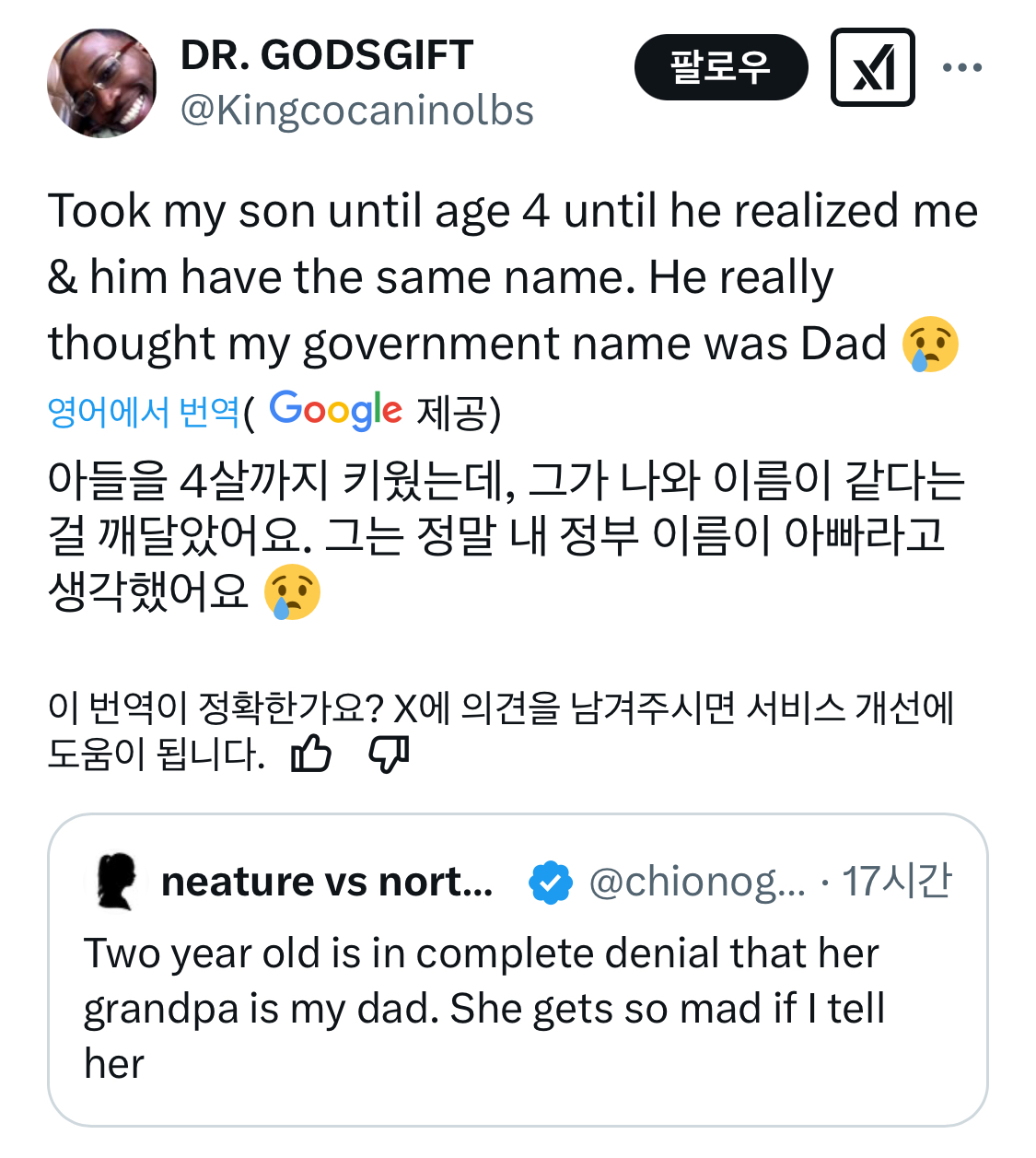Click the crying emoji in the original tweet
Viewport: 1036px width, 1158px height.
[931, 345]
